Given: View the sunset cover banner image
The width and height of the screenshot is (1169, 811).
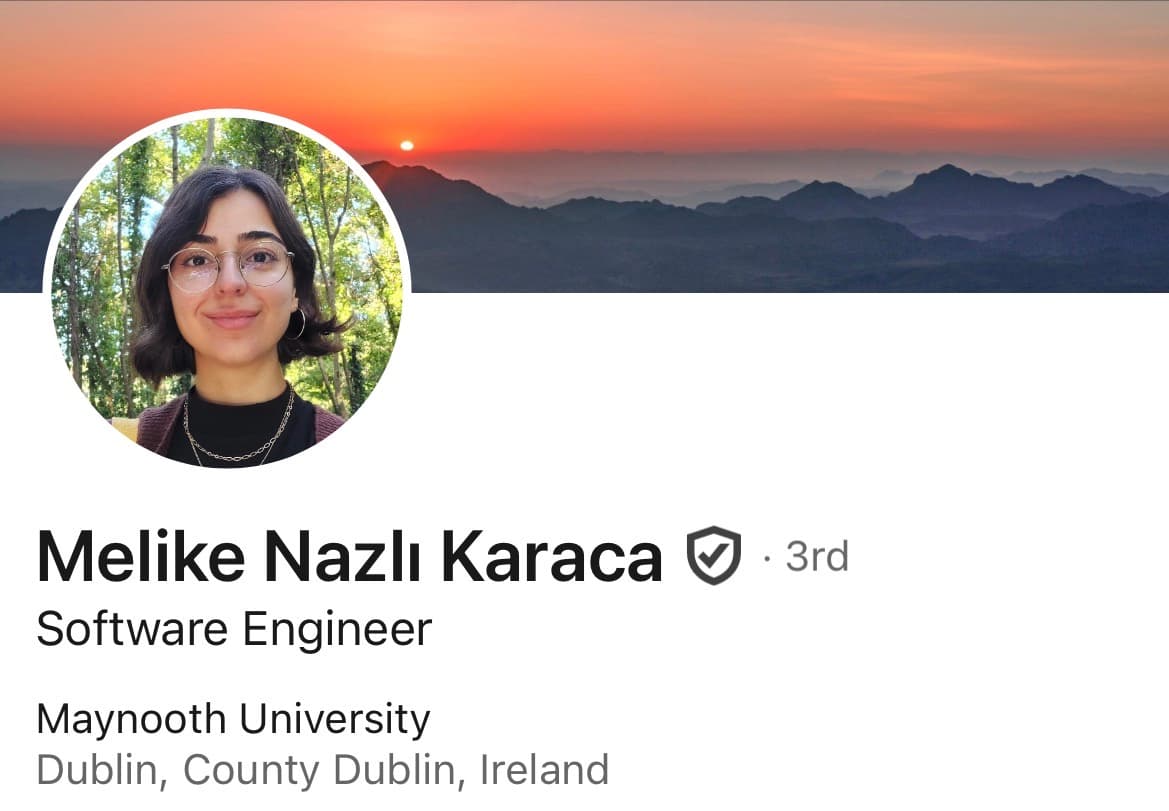Looking at the screenshot, I should click(584, 146).
